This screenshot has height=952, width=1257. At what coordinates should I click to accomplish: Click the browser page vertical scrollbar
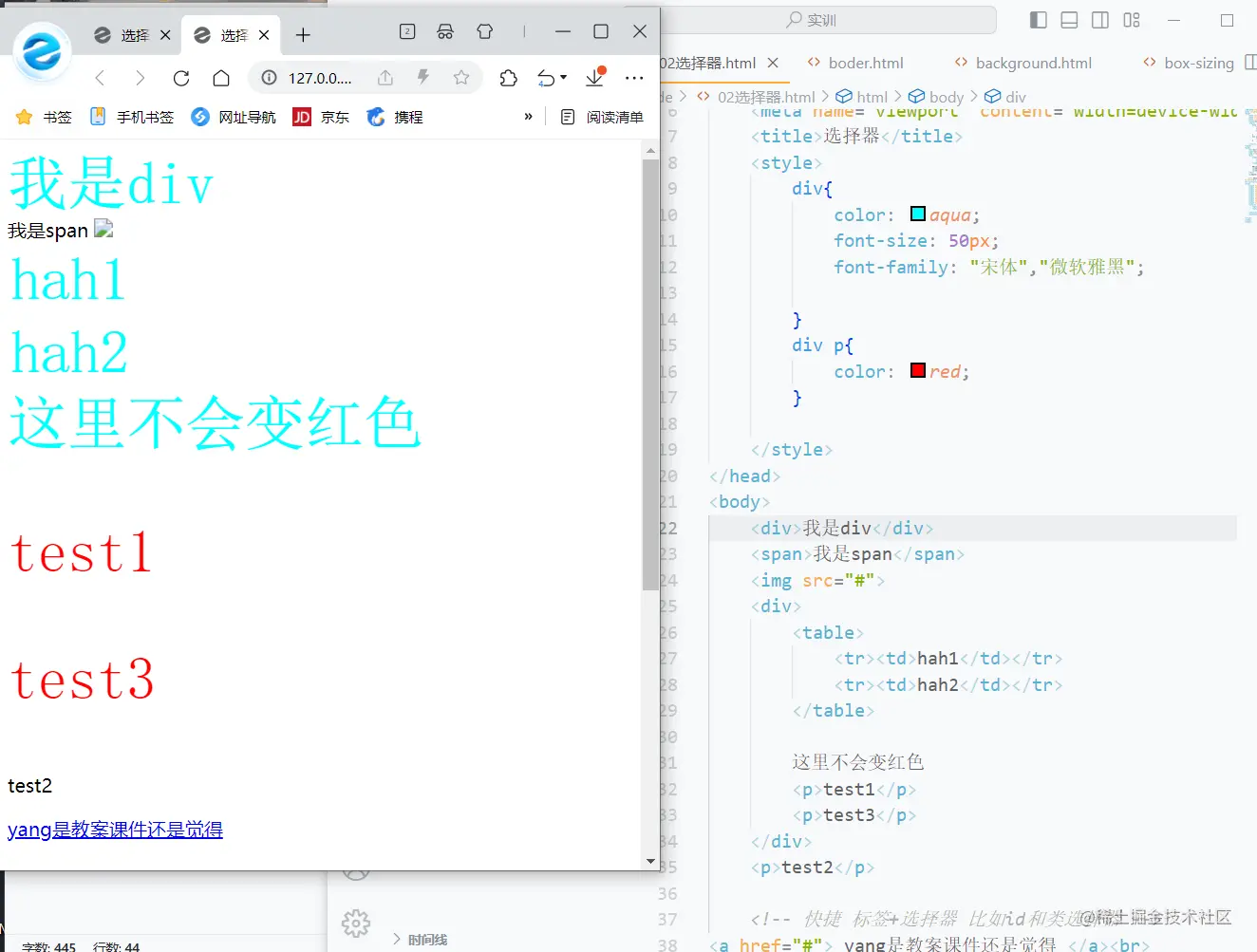point(650,375)
